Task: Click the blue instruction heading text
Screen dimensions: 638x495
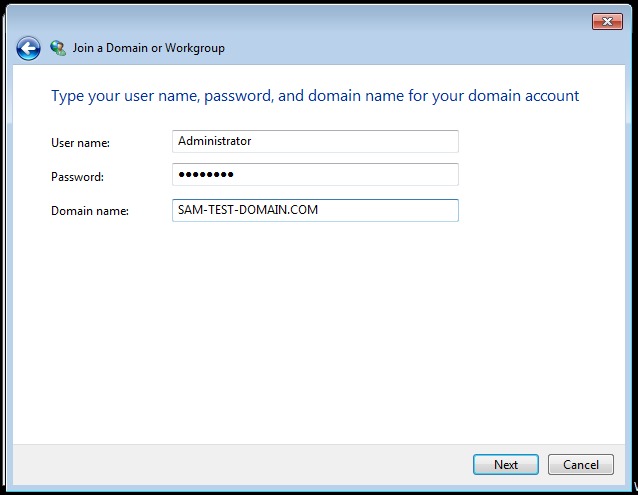Action: pyautogui.click(x=315, y=96)
